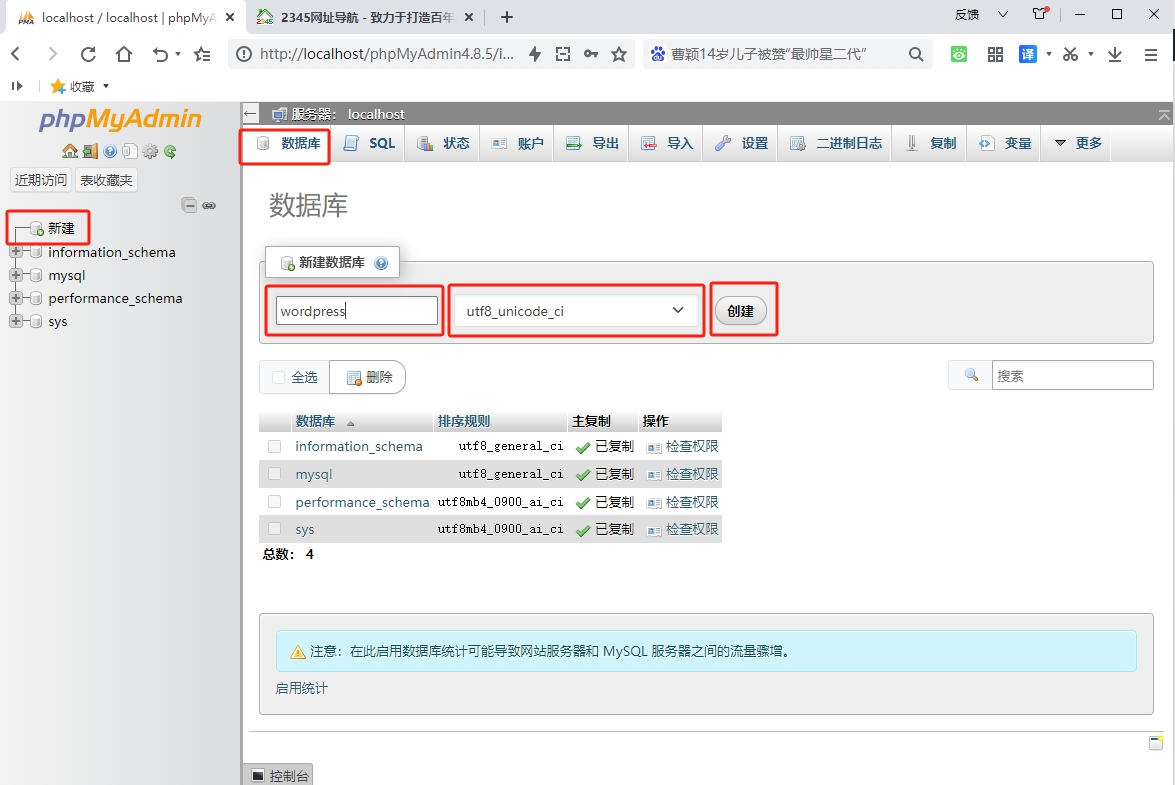Viewport: 1175px width, 785px height.
Task: Open the utf8_unicode_ci collation dropdown
Action: click(x=576, y=311)
